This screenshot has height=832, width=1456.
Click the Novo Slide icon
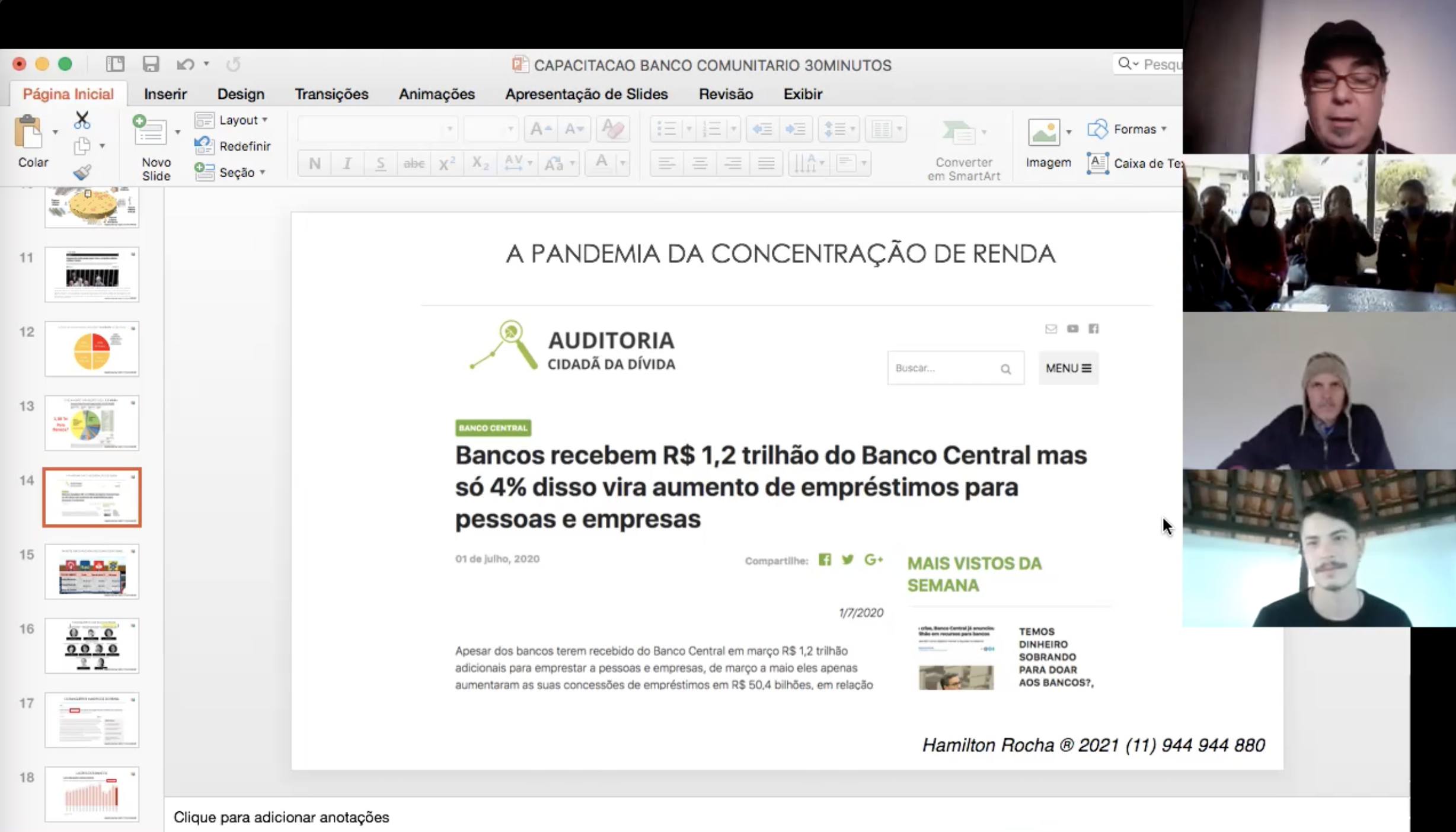coord(151,131)
